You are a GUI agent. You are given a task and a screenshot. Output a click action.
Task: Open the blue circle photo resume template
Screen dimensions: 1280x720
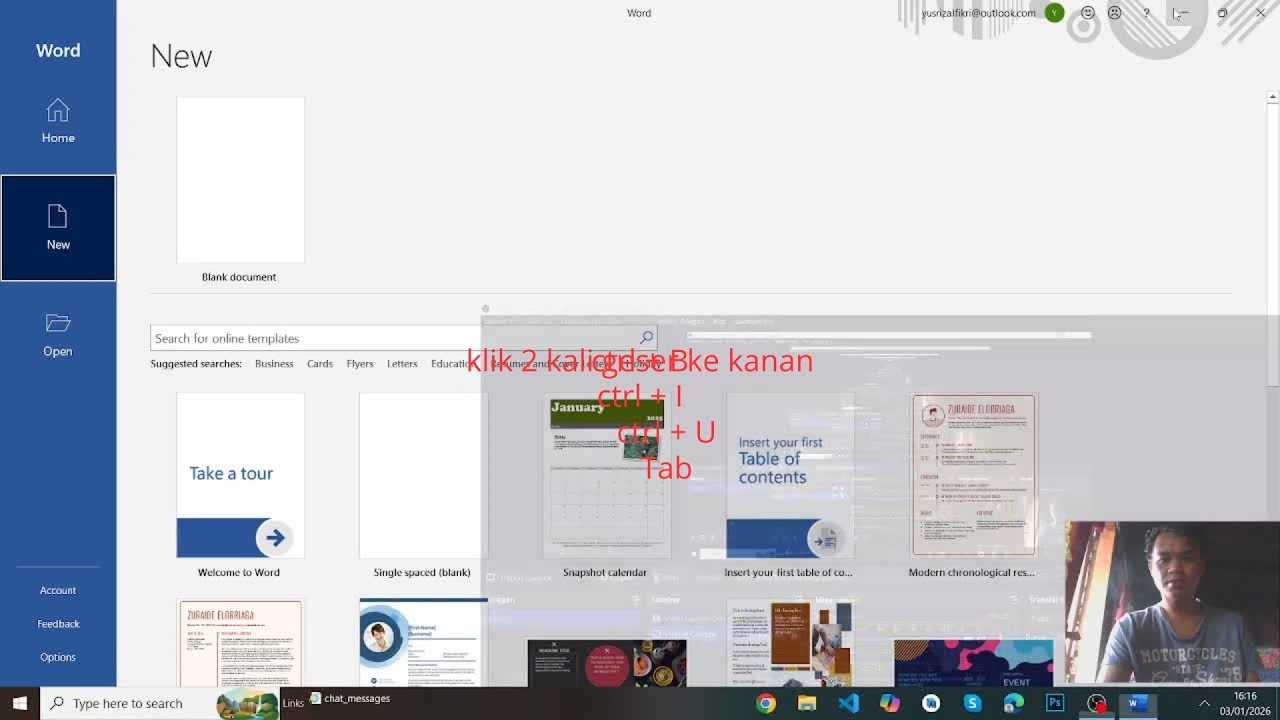(423, 643)
